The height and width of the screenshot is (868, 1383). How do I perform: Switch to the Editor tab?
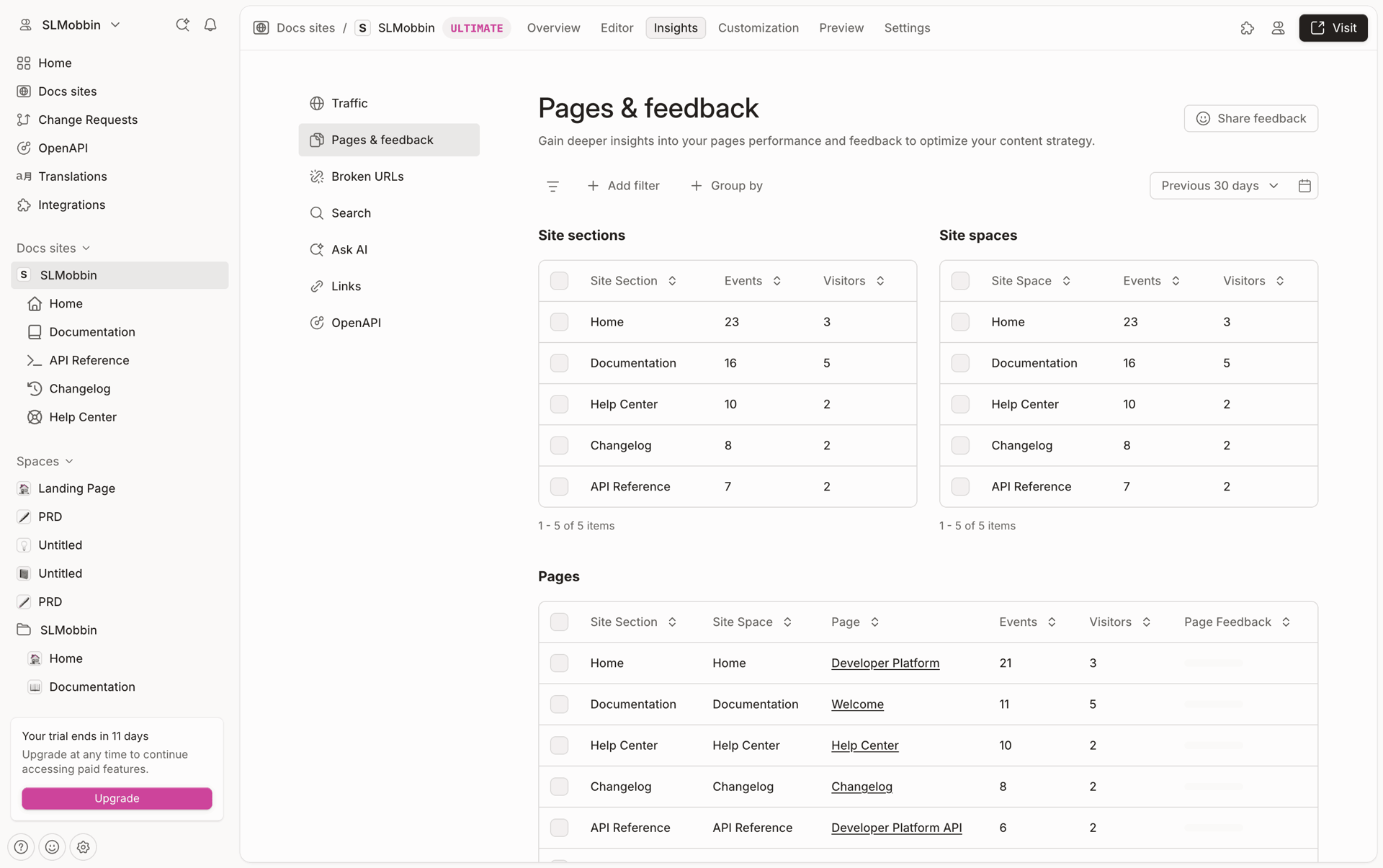(617, 27)
